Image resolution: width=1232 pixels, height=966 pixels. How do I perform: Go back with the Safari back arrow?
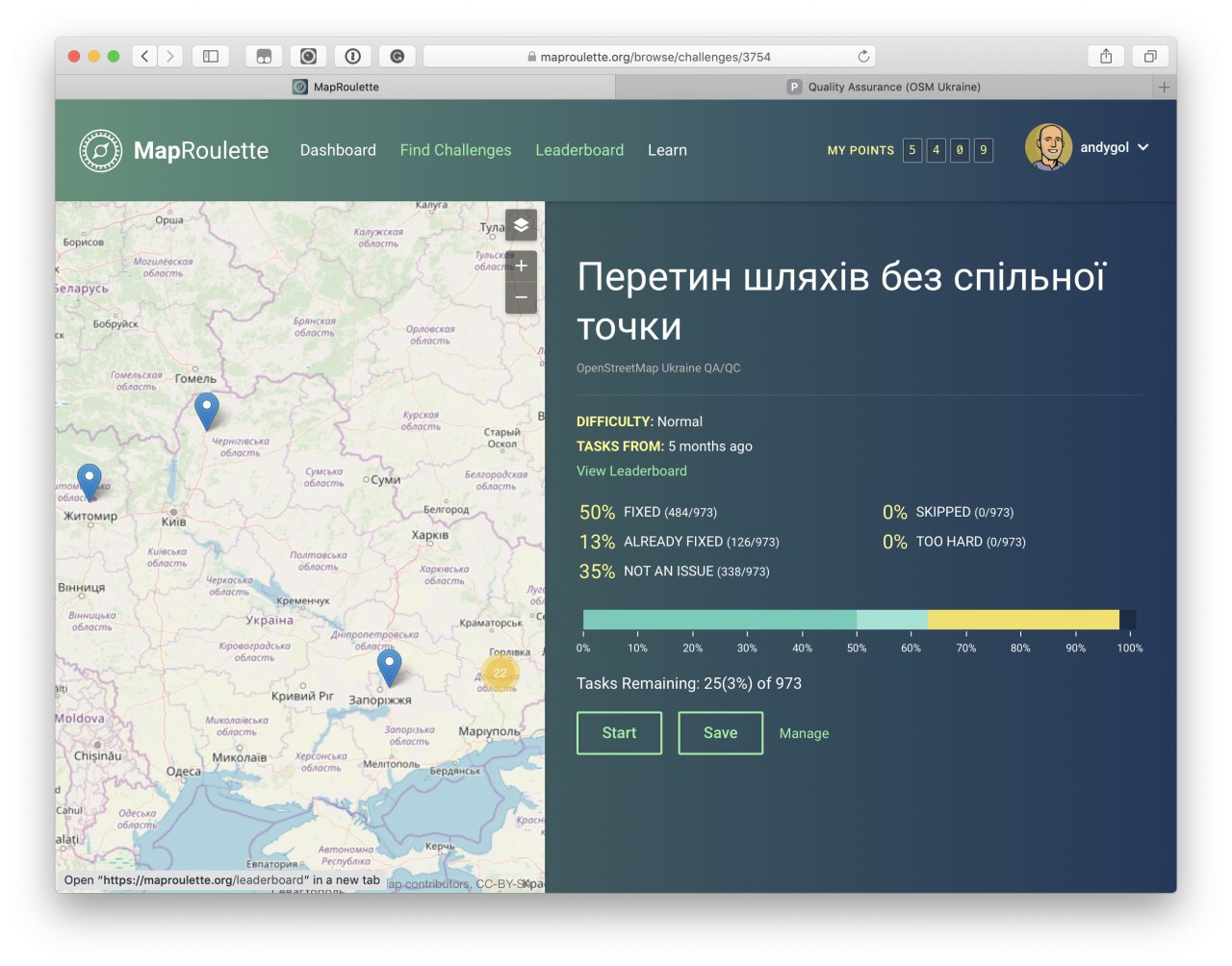tap(144, 56)
